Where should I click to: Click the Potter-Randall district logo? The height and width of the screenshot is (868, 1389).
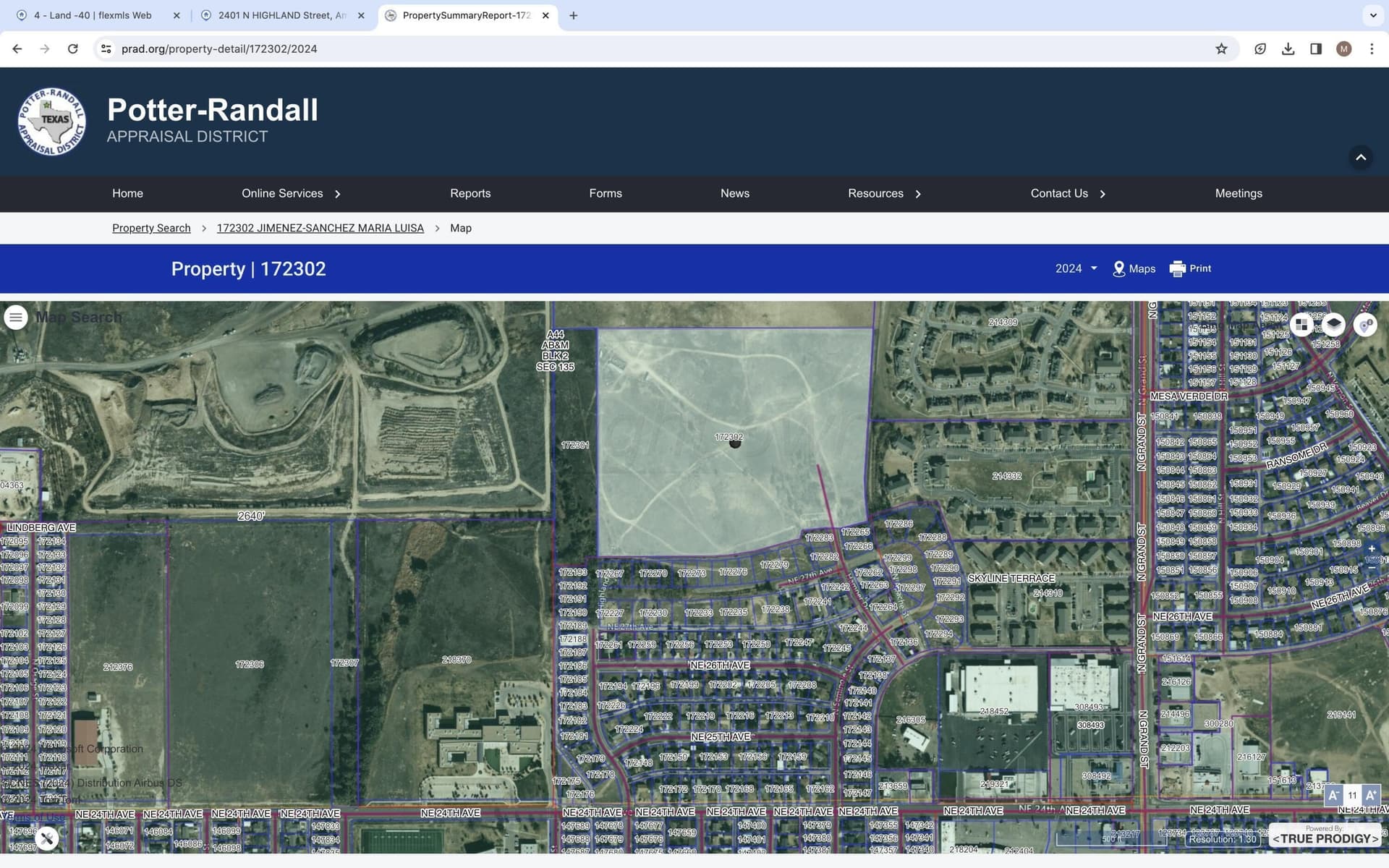point(51,121)
